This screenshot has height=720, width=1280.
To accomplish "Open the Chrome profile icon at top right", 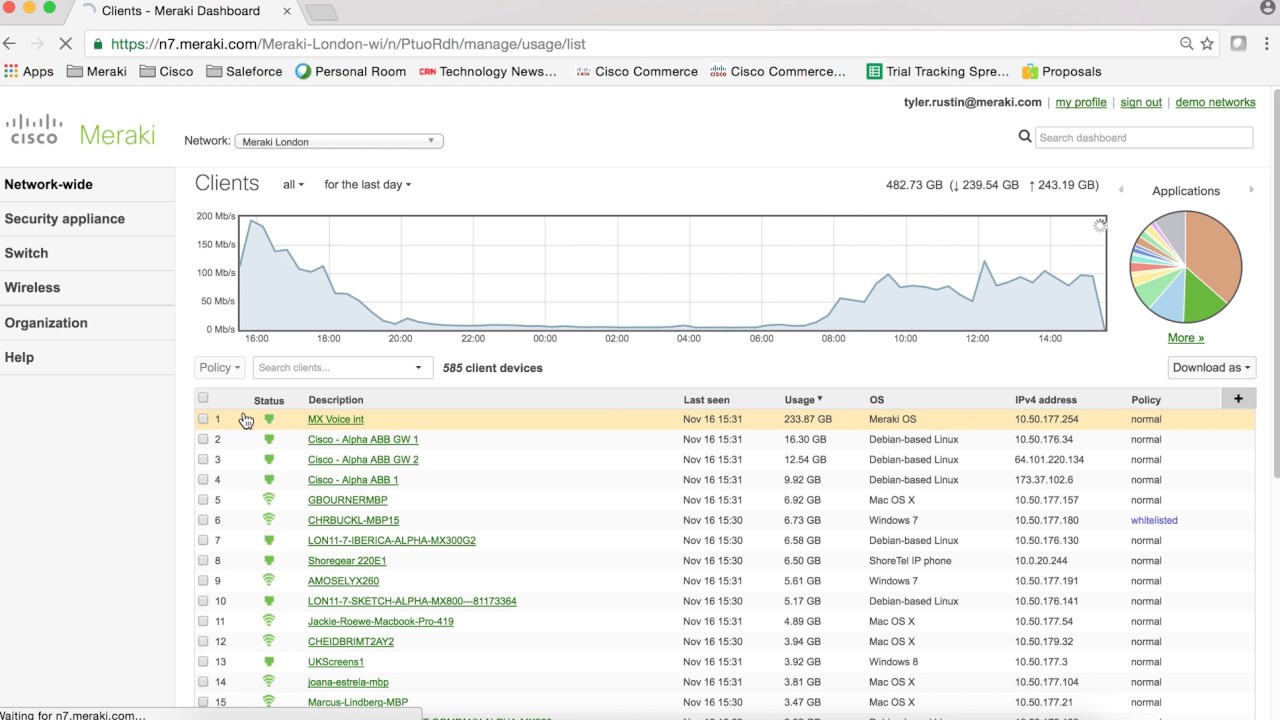I will click(1268, 8).
